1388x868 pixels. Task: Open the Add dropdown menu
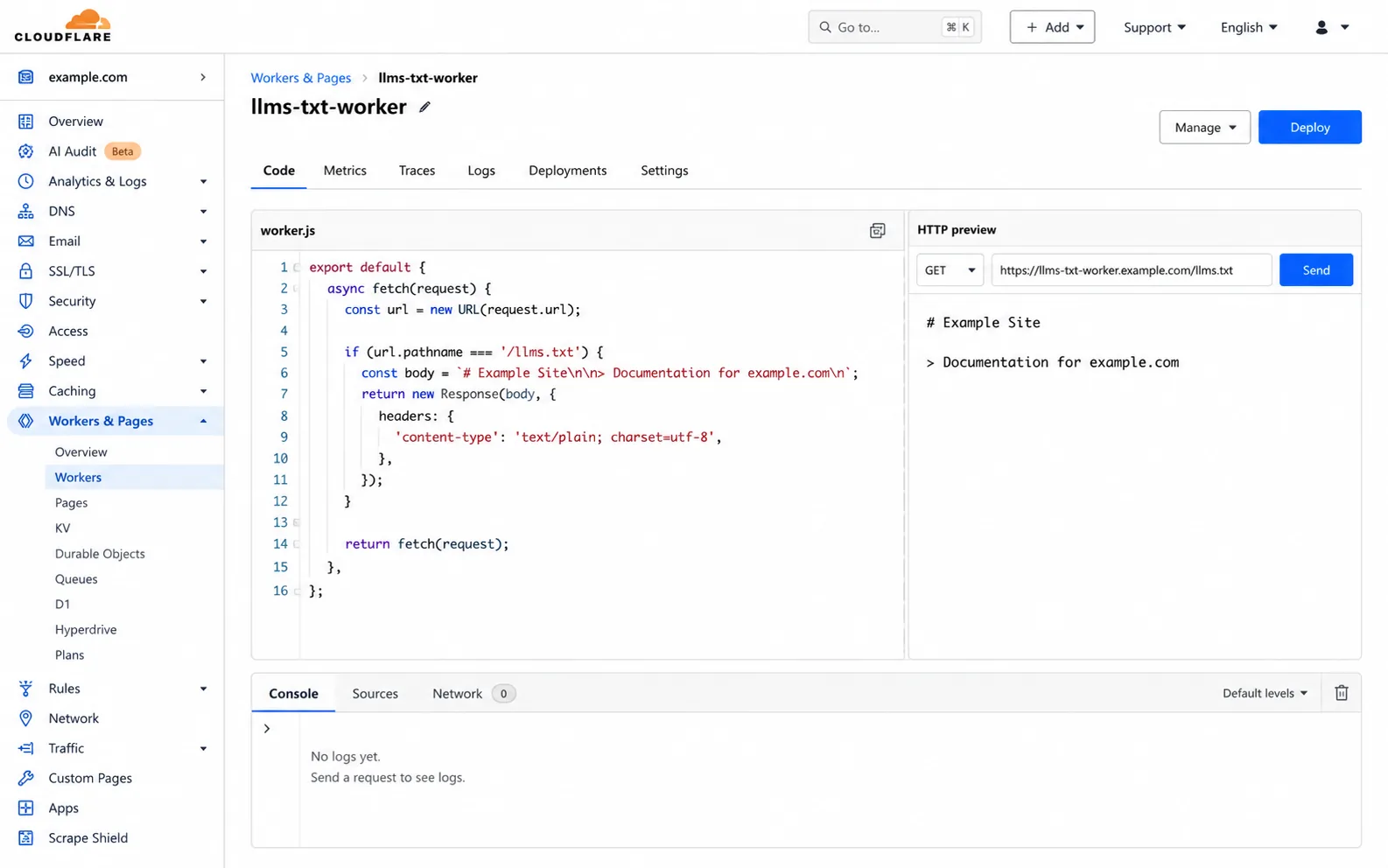click(x=1052, y=27)
